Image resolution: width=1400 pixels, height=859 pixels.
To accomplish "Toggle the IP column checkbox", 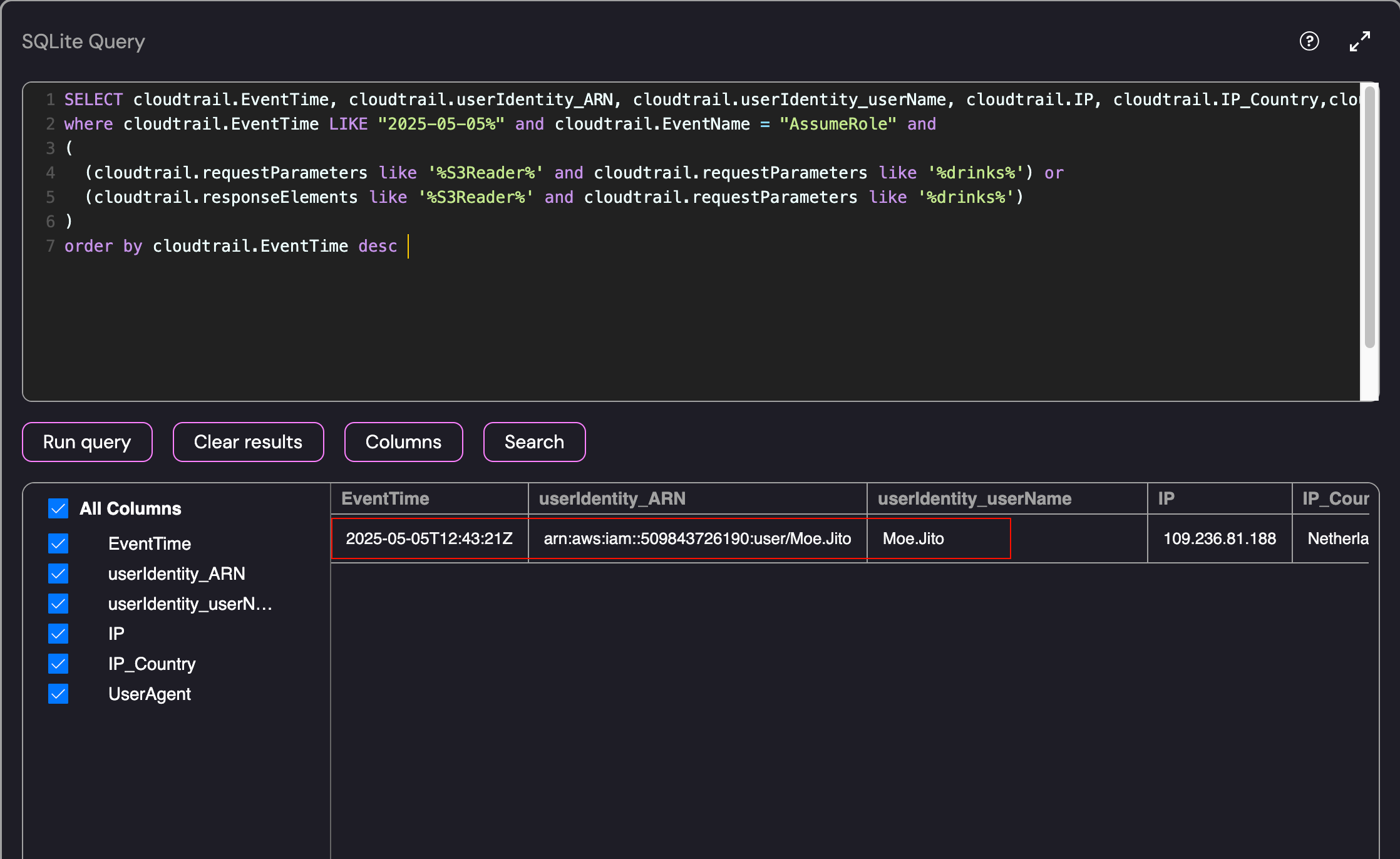I will [x=58, y=634].
